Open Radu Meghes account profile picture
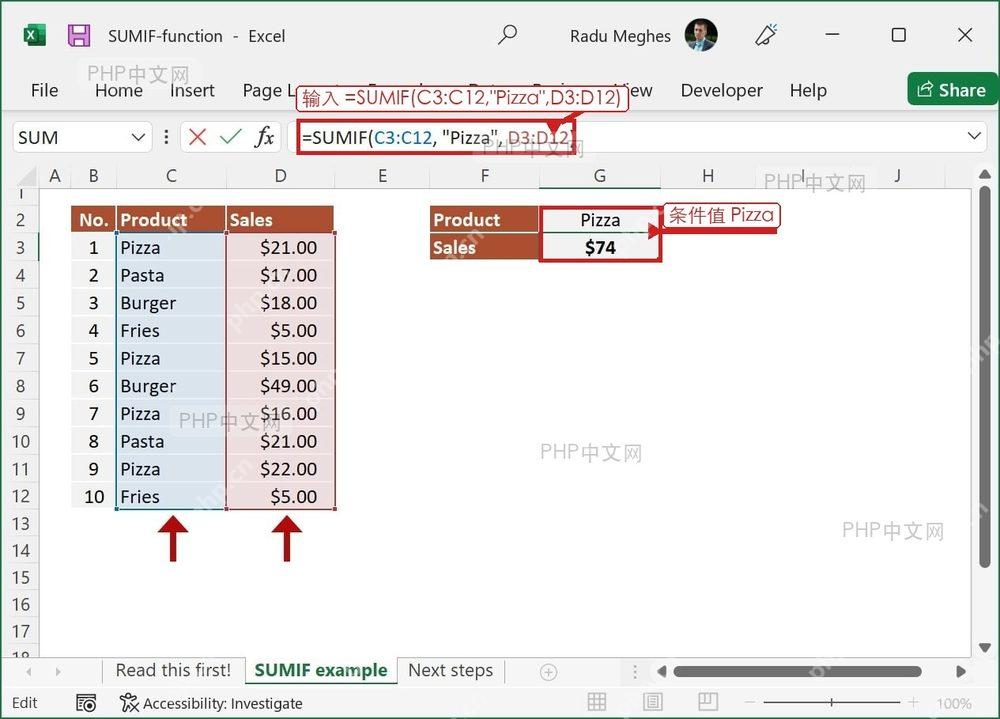Screen dimensions: 1000x719 [701, 34]
